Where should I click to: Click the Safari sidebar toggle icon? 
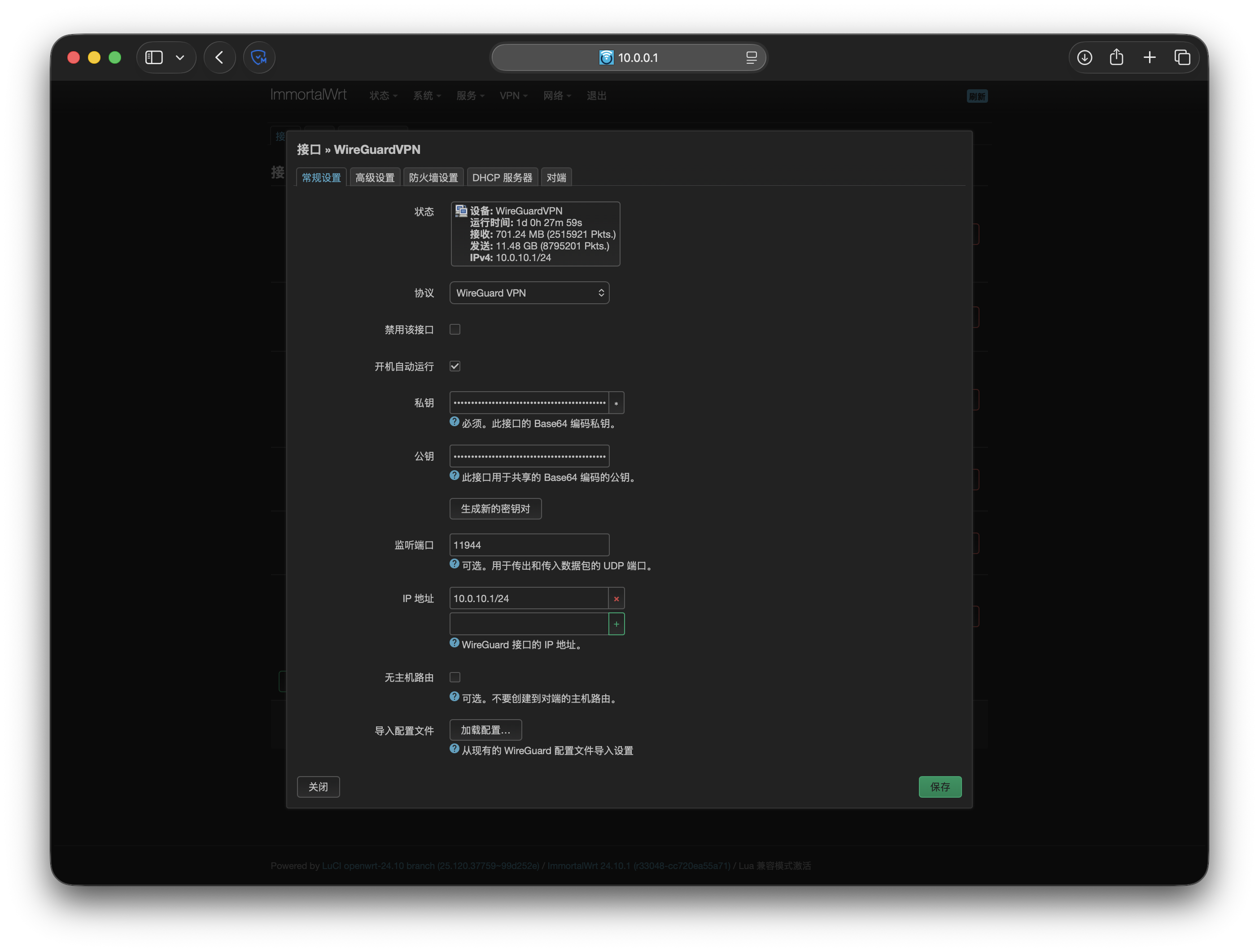[x=154, y=57]
